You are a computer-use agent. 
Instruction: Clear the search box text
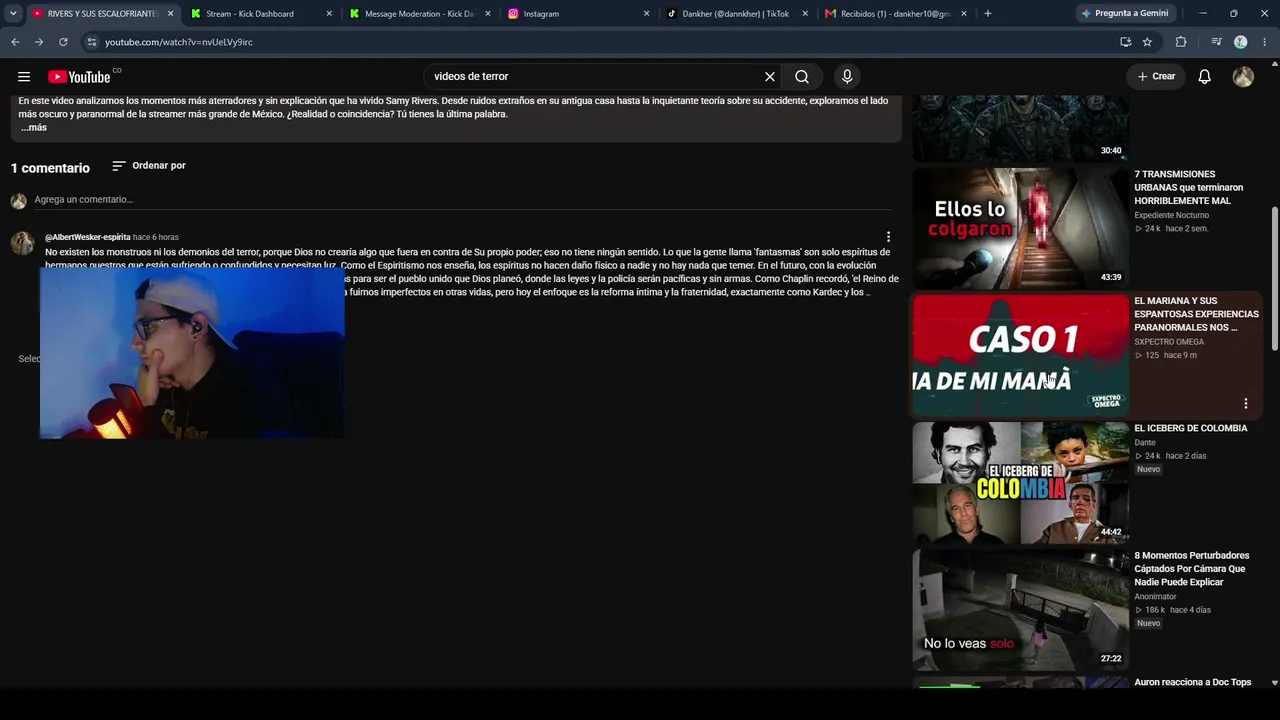(770, 76)
